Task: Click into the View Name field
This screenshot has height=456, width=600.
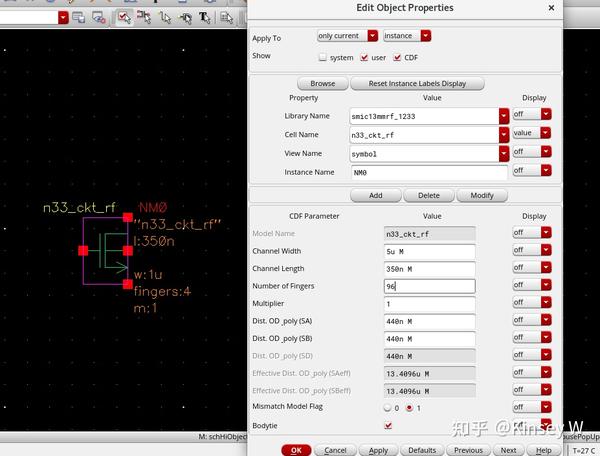Action: 424,154
